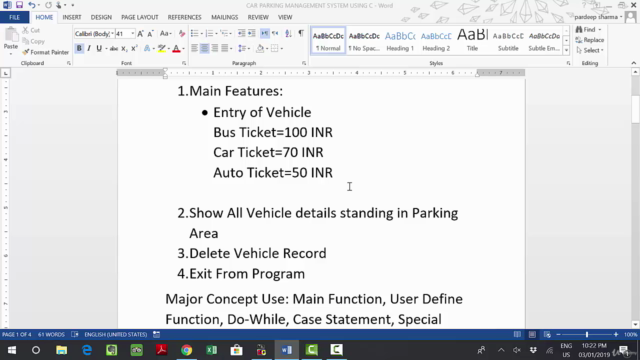Justify the paragraph text

pos(224,49)
